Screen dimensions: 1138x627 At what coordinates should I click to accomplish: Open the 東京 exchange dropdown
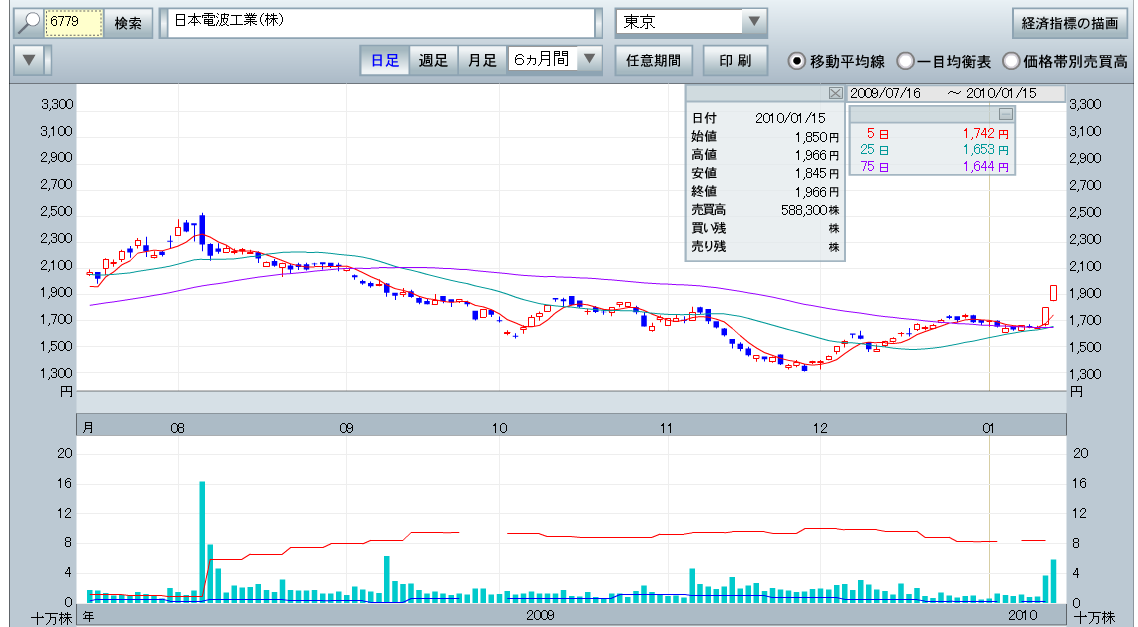click(x=753, y=22)
